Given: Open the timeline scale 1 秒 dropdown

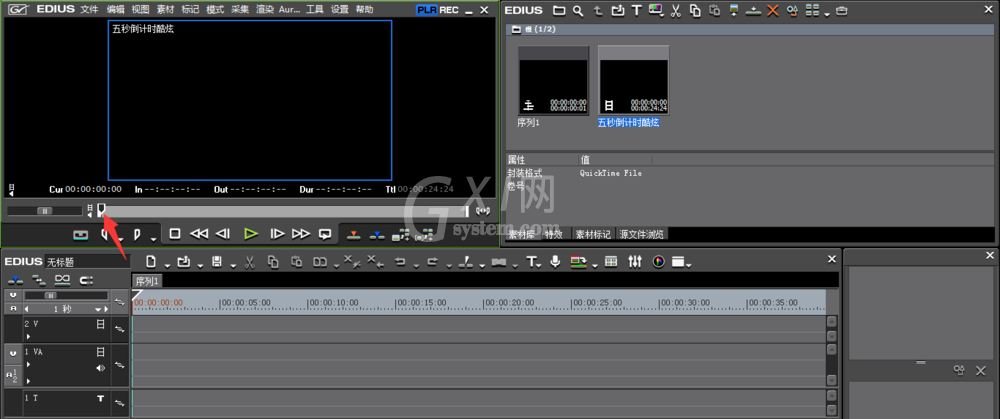Looking at the screenshot, I should [x=98, y=309].
